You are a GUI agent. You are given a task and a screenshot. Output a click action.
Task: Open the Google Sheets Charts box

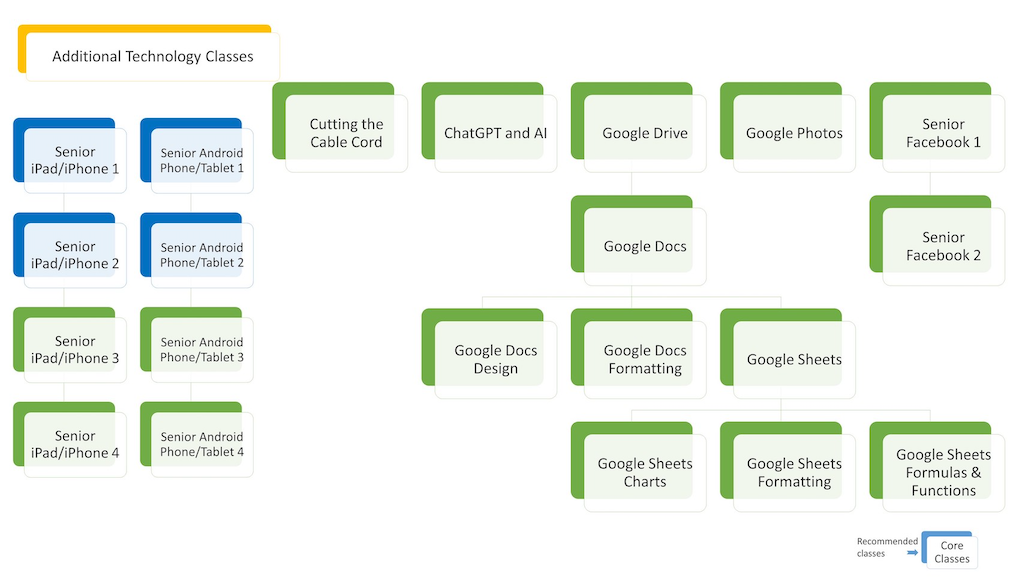click(x=639, y=468)
